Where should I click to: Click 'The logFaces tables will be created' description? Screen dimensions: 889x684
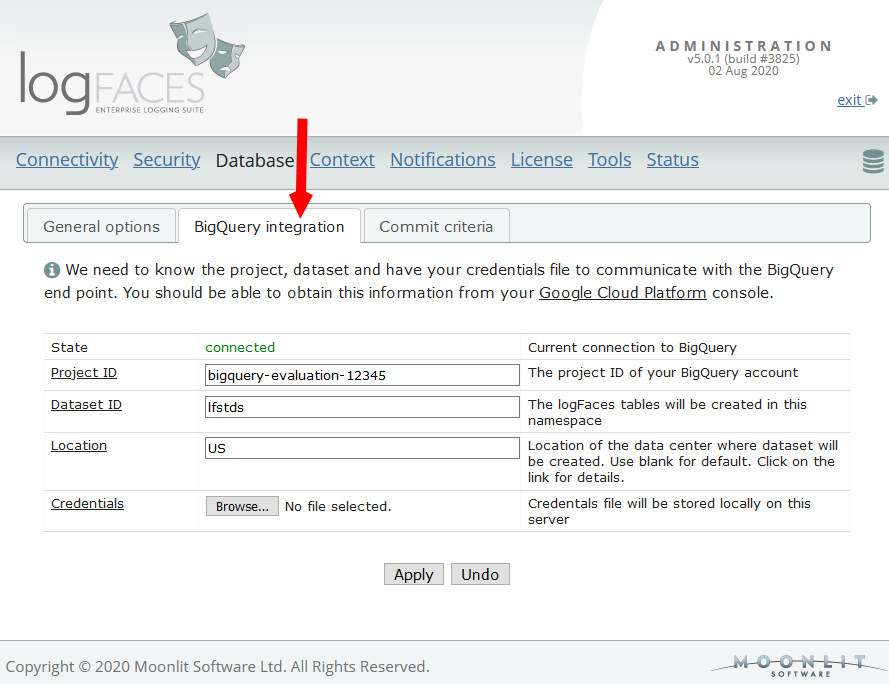tap(667, 412)
